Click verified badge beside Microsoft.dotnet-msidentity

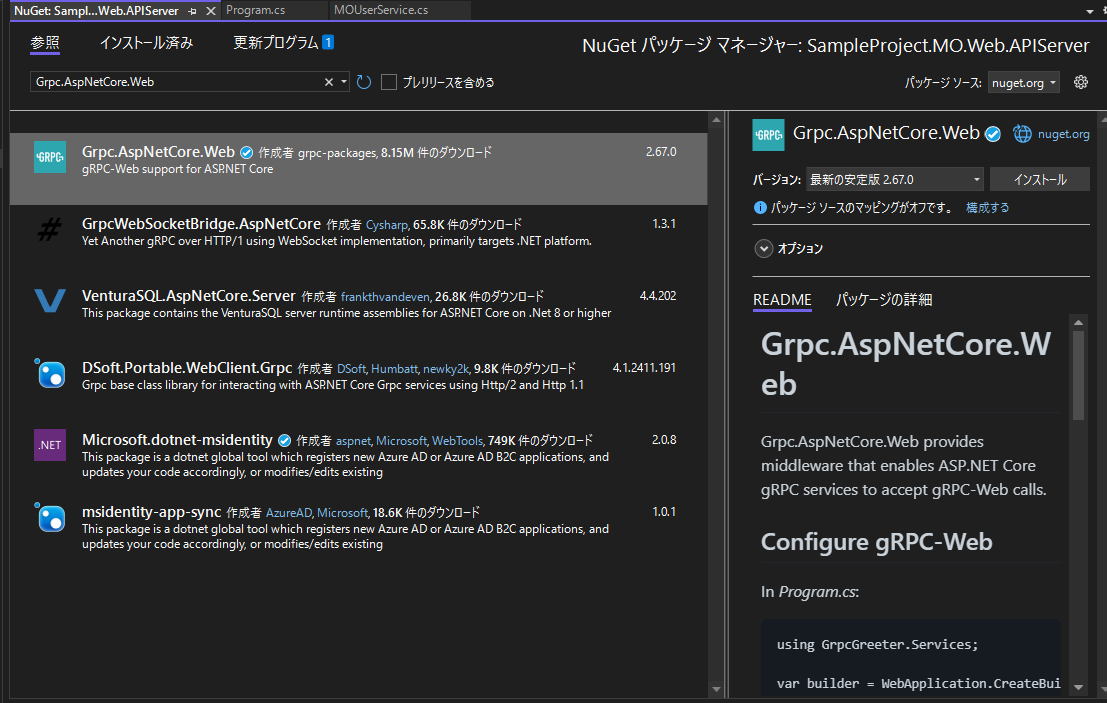285,440
